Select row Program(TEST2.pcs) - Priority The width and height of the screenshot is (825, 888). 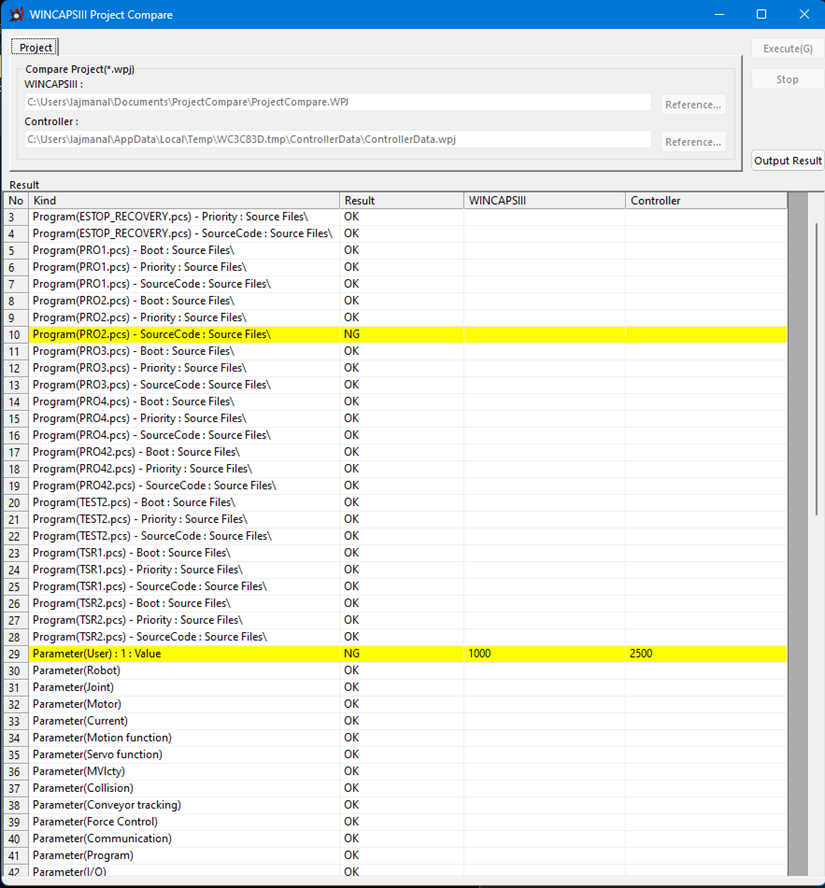coord(395,519)
